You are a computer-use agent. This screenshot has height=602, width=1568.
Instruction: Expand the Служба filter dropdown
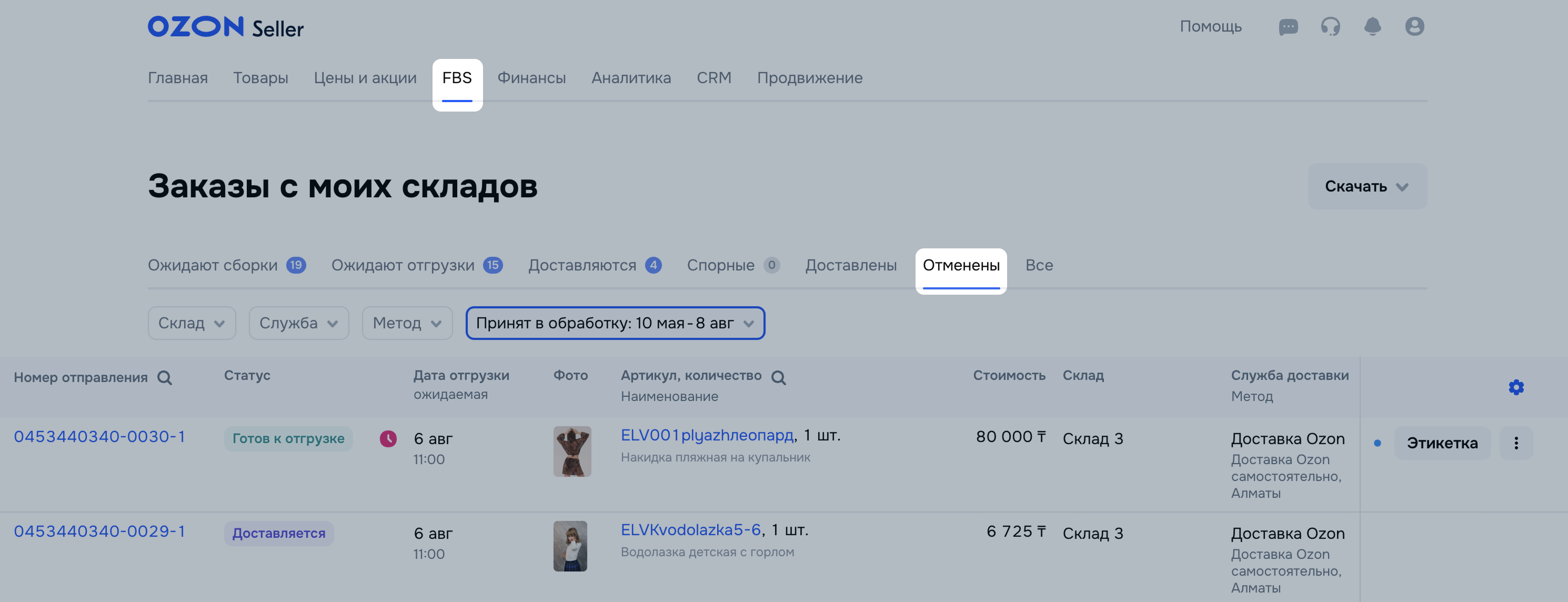point(299,323)
